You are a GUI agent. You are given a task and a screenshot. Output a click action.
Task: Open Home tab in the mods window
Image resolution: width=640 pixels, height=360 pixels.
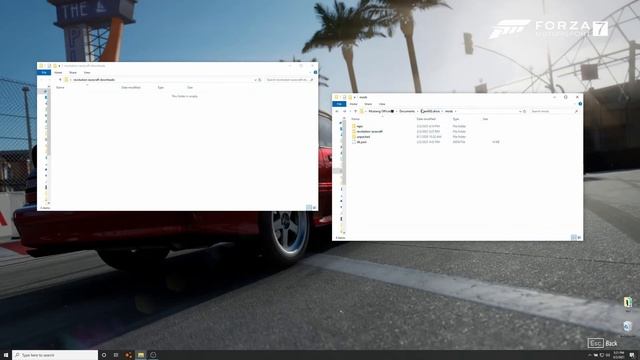(353, 104)
